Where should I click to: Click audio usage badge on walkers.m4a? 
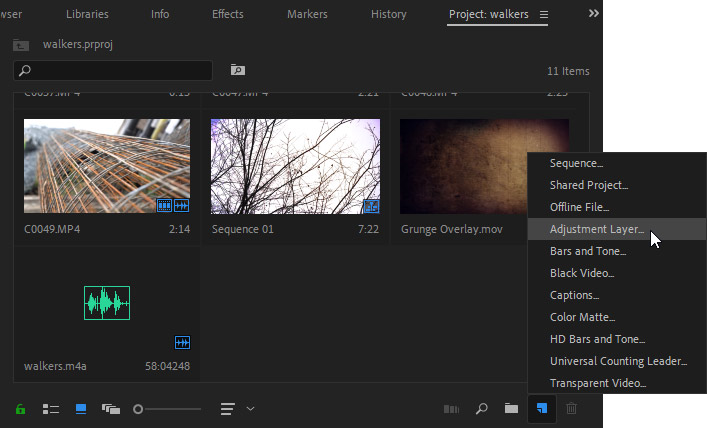point(183,343)
